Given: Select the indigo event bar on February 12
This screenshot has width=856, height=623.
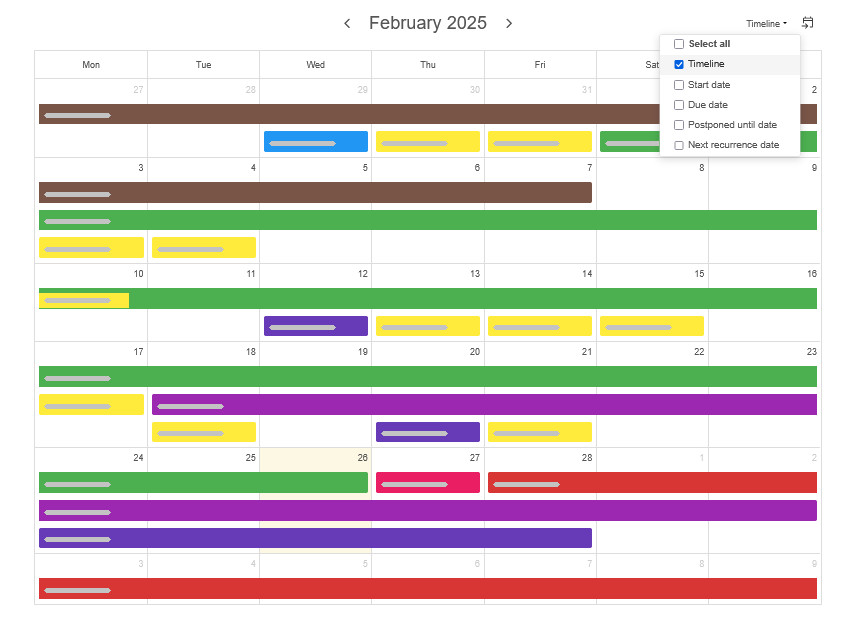Looking at the screenshot, I should click(315, 326).
